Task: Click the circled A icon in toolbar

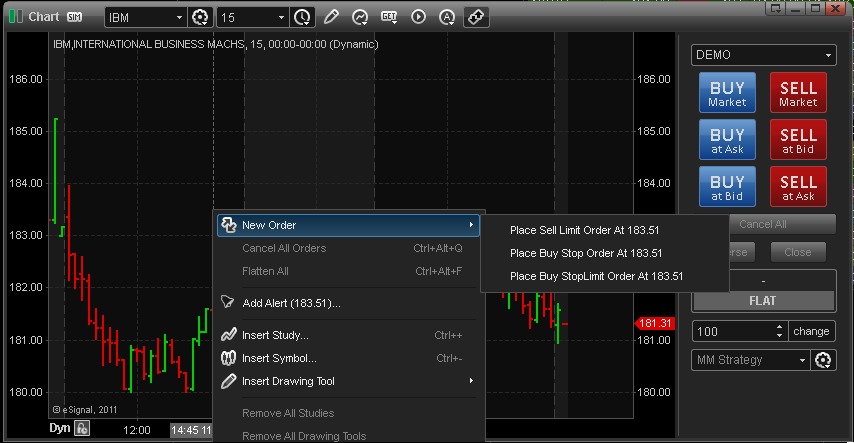Action: click(447, 17)
